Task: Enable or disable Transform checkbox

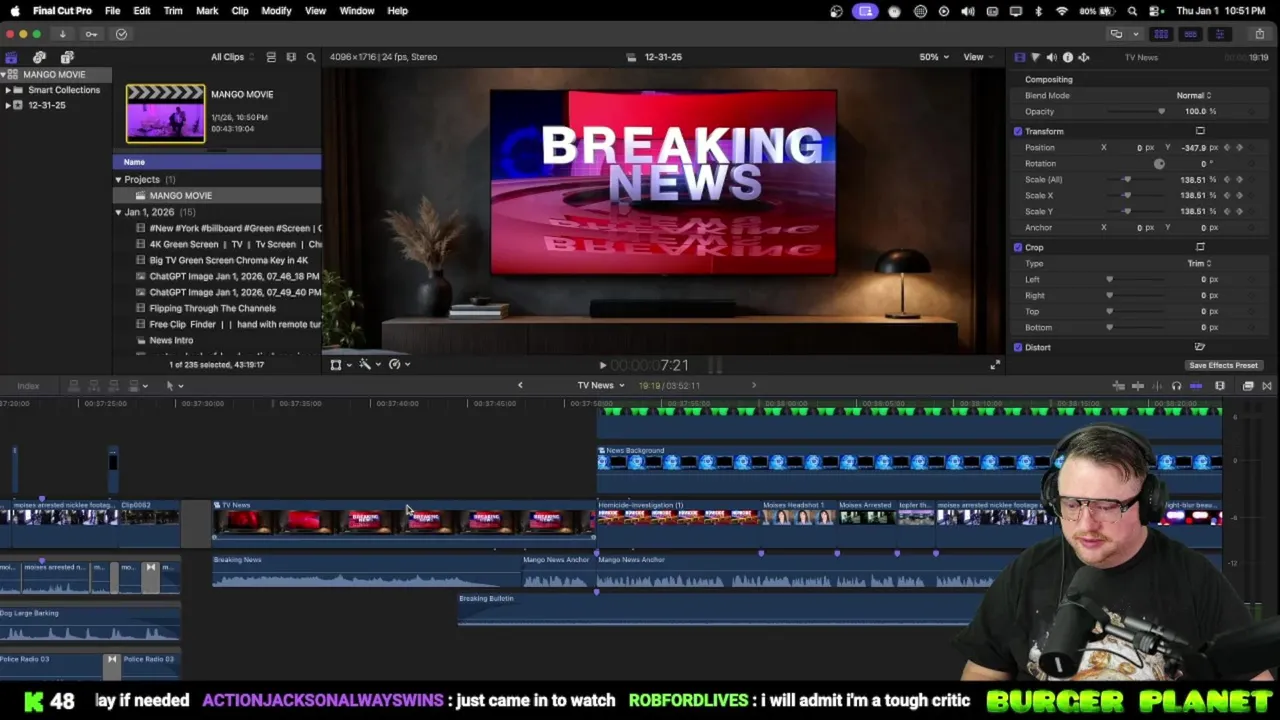Action: [1018, 131]
